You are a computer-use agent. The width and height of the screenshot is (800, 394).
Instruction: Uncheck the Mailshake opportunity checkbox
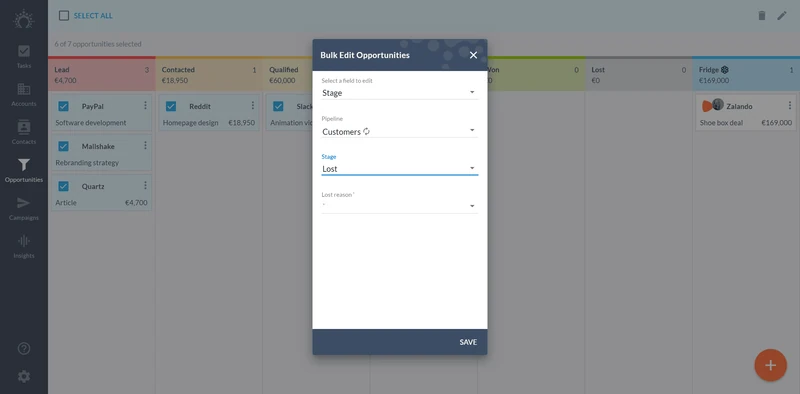point(63,146)
